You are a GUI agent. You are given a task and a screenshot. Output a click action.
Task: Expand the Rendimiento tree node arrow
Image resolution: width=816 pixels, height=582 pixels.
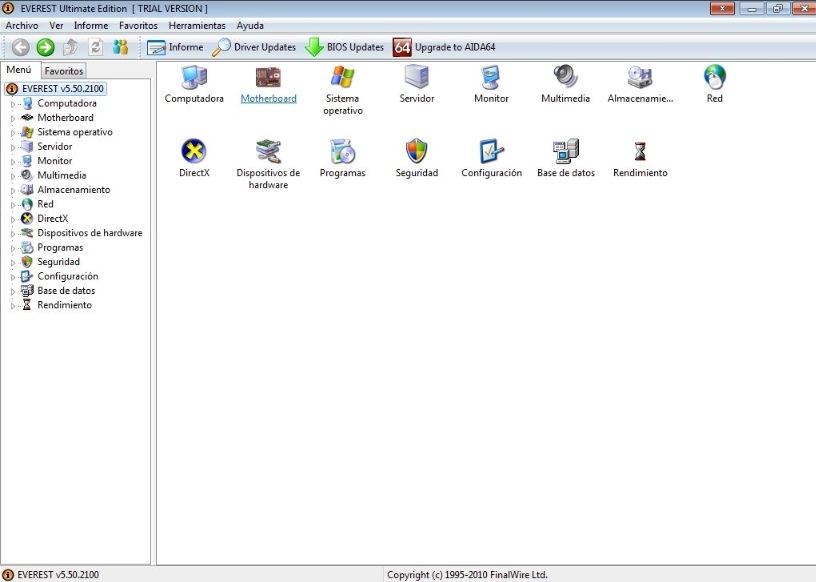[14, 305]
